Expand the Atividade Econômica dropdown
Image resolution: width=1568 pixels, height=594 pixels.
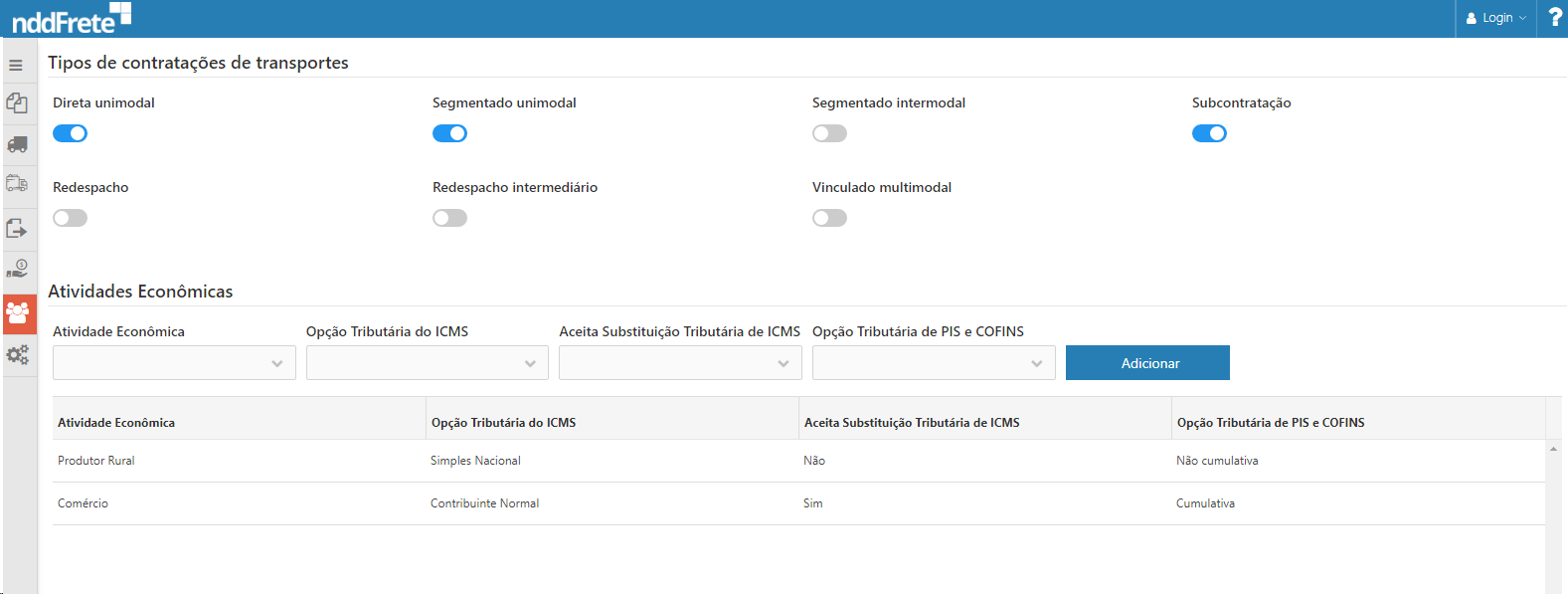click(174, 363)
